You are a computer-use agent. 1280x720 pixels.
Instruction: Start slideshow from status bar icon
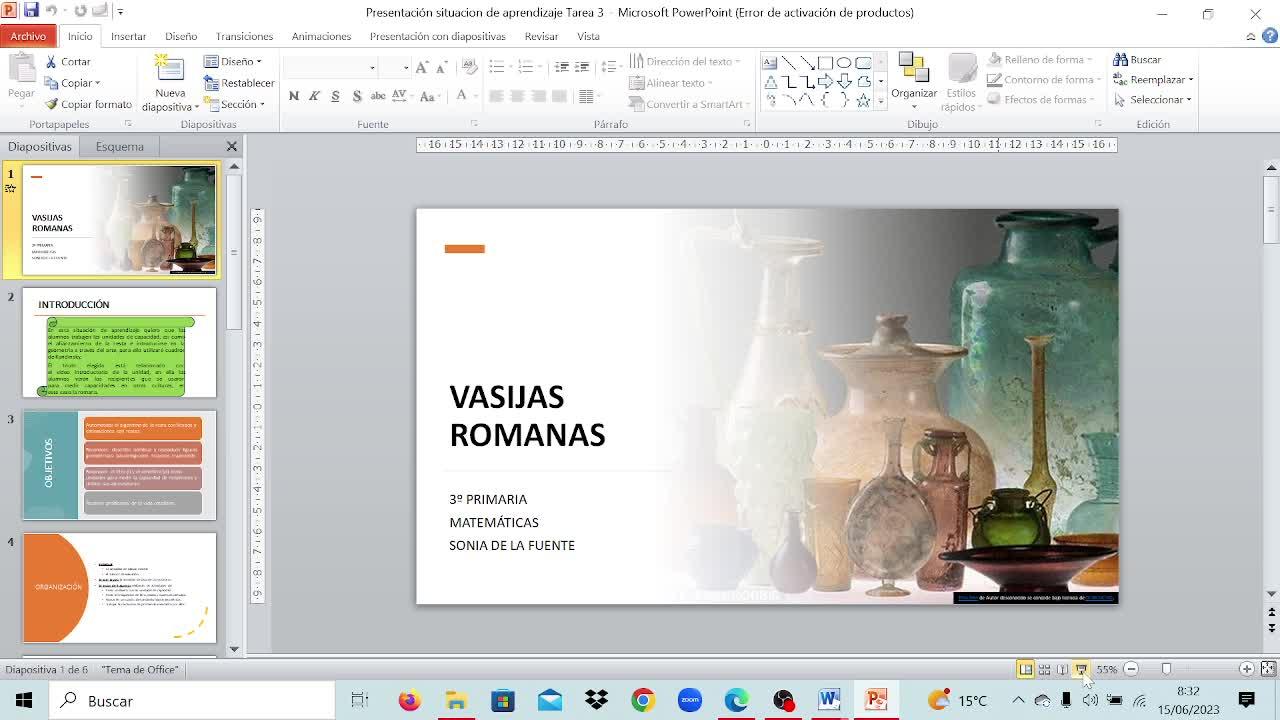[1081, 669]
